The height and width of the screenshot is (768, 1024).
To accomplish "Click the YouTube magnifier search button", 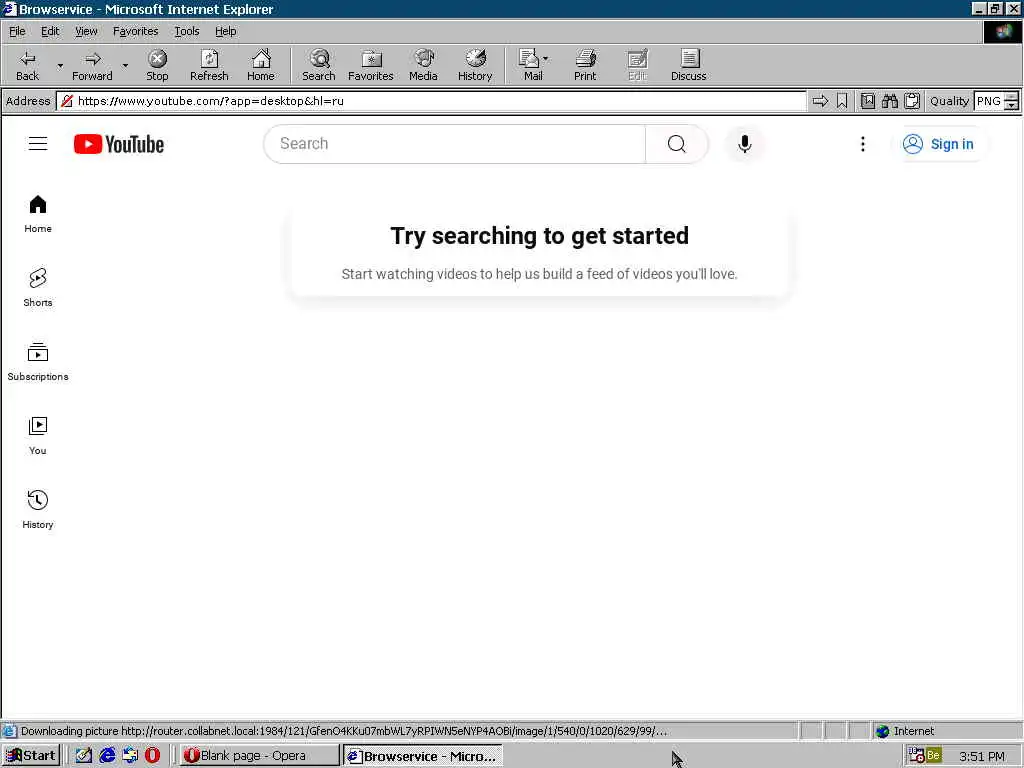I will (677, 144).
